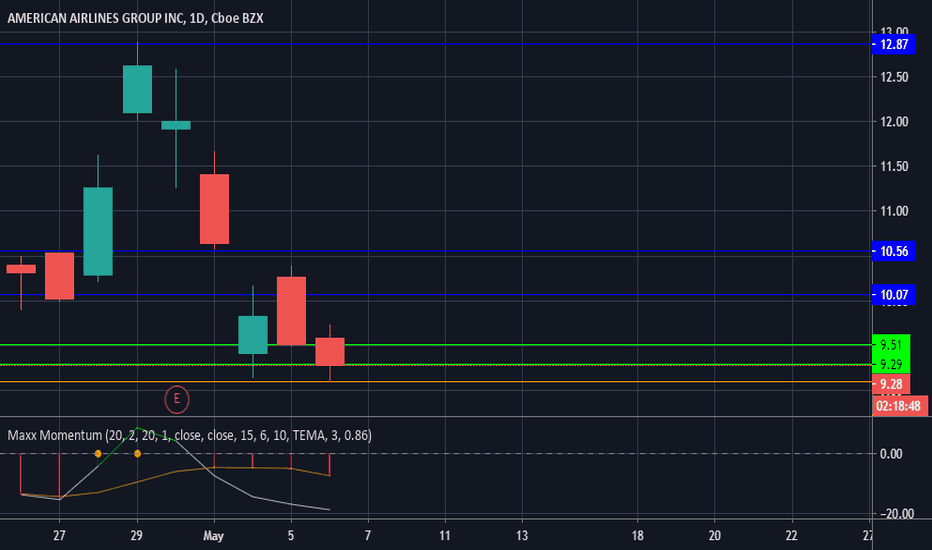
Task: Click the 29 date label on time axis
Action: pos(137,535)
